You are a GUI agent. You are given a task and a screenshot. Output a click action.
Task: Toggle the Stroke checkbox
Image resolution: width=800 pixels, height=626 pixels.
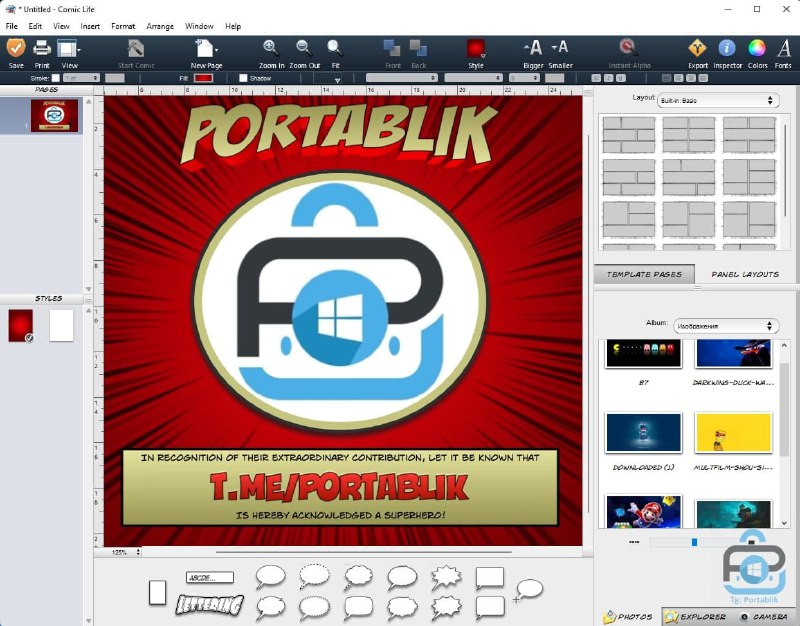[x=56, y=78]
